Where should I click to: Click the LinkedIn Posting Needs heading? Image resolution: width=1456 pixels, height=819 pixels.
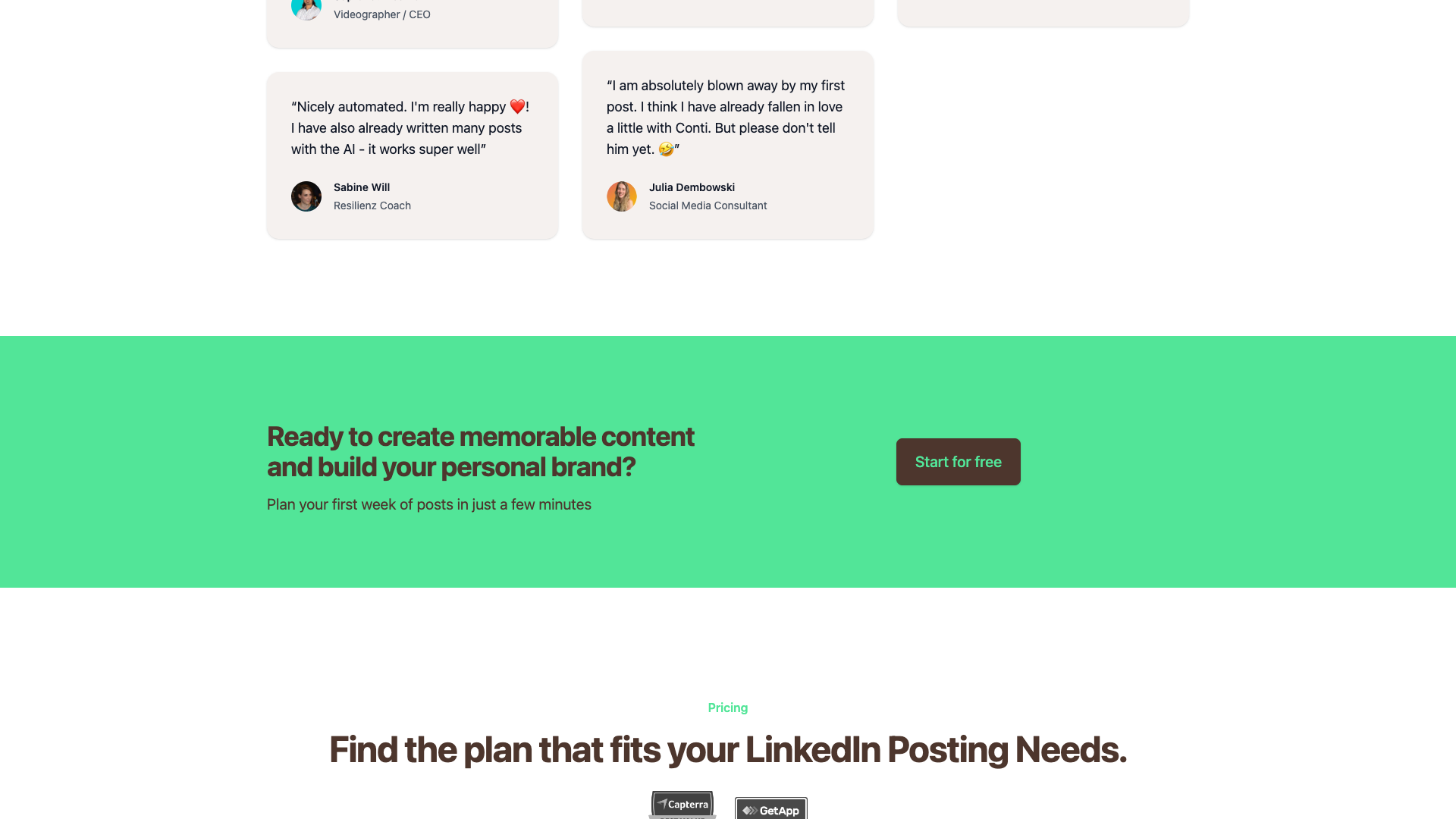[x=727, y=750]
